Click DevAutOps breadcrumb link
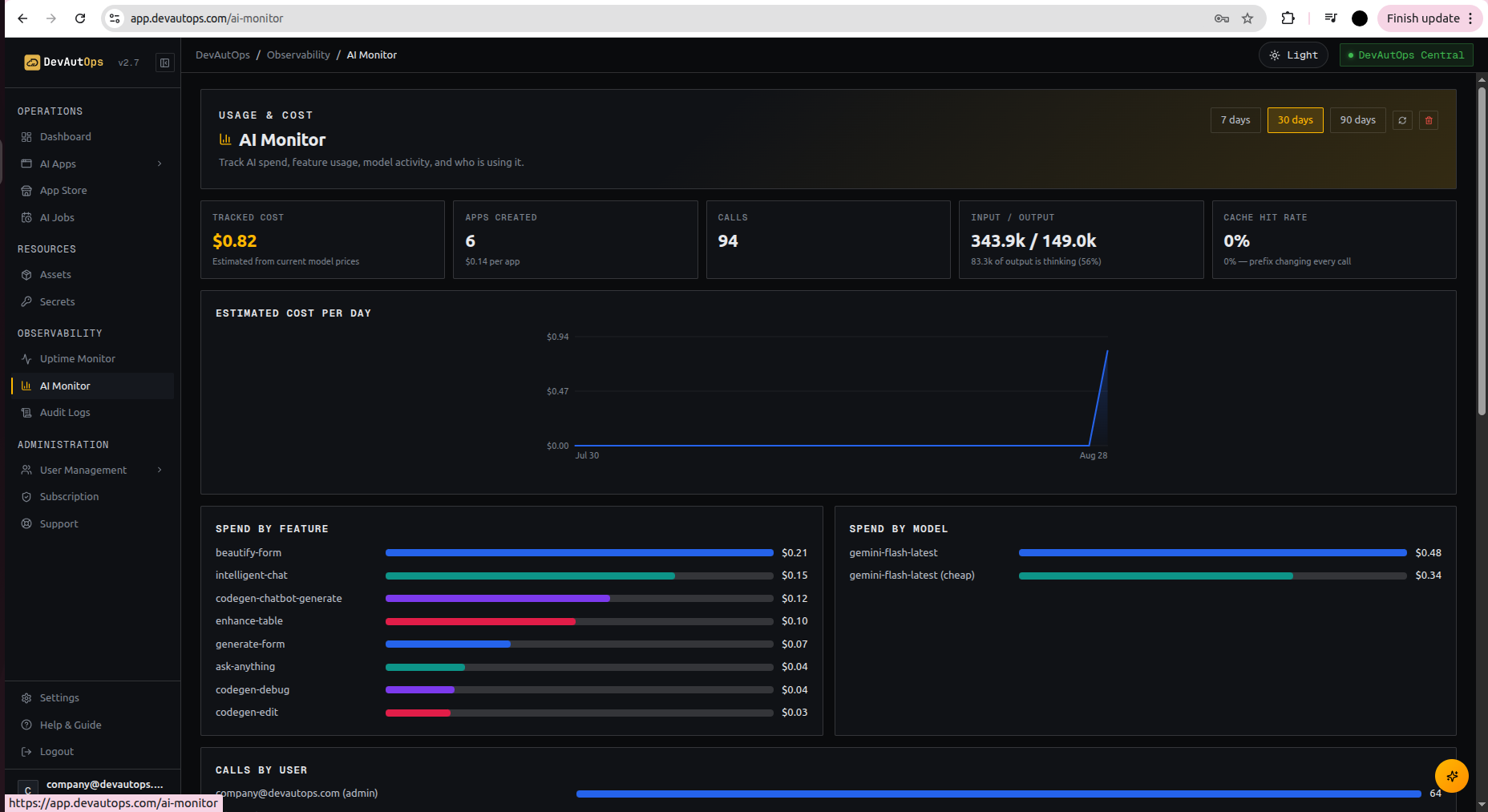Screen dimensions: 1488x812 (x=223, y=55)
